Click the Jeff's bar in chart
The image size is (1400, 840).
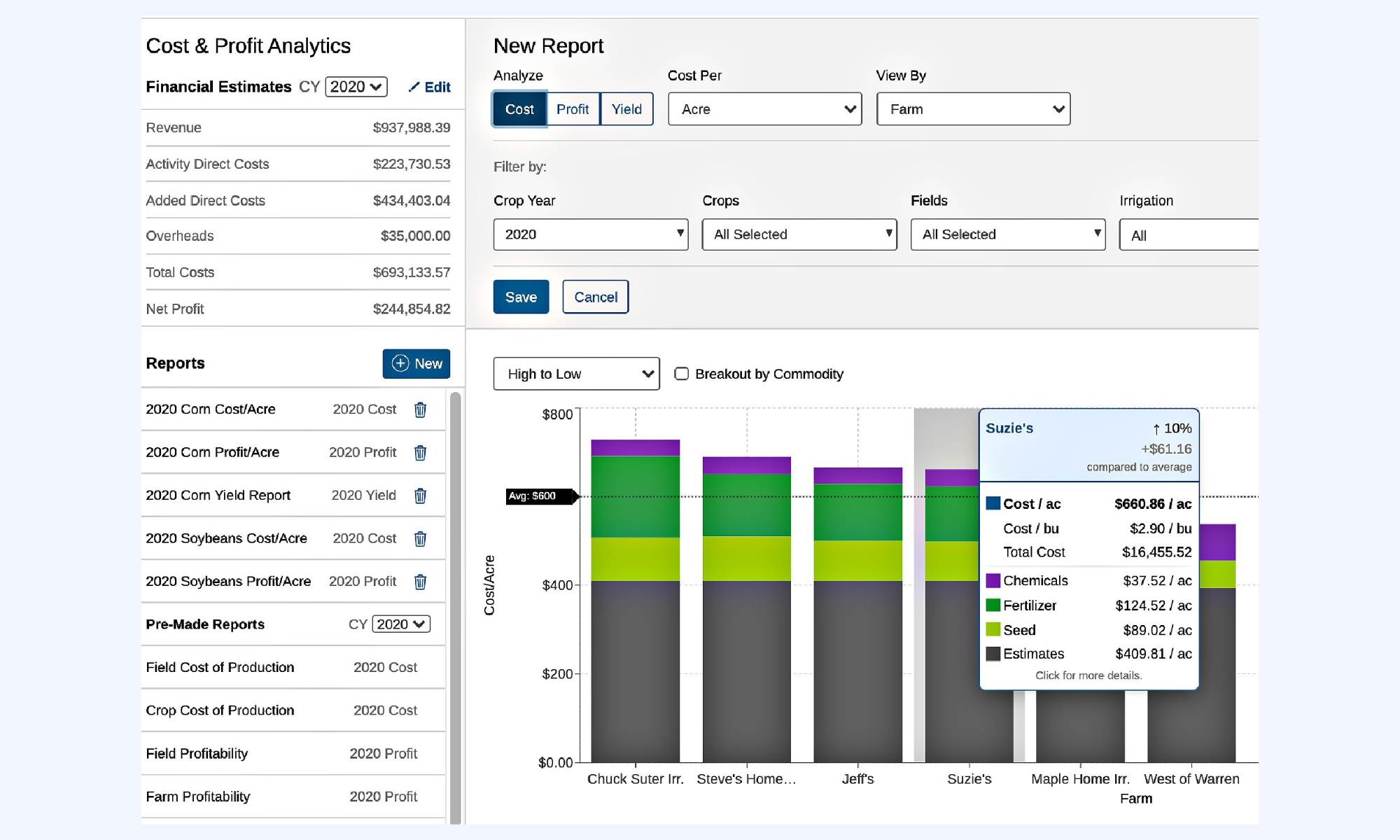tap(857, 615)
